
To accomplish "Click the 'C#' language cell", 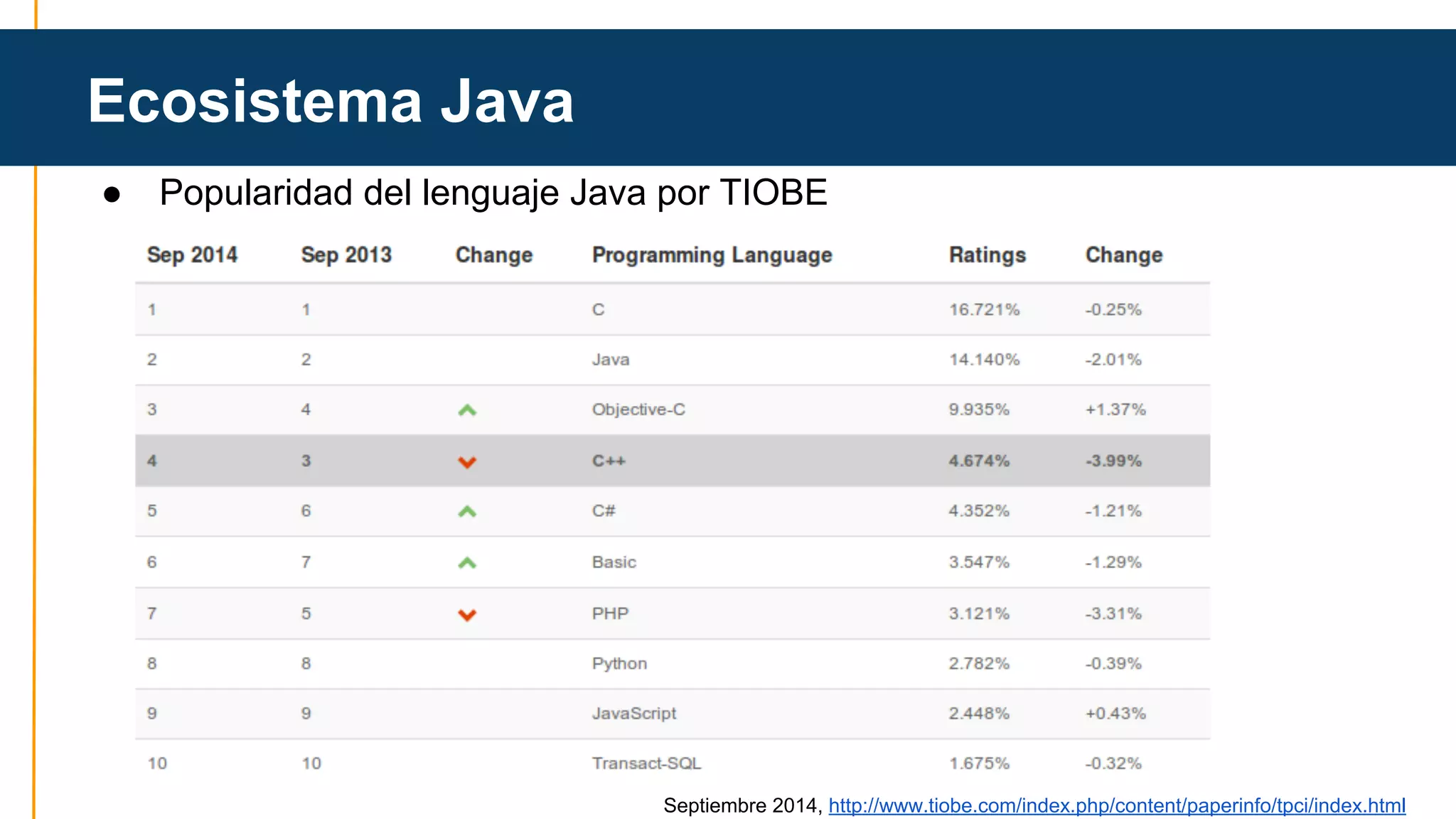I will point(604,510).
